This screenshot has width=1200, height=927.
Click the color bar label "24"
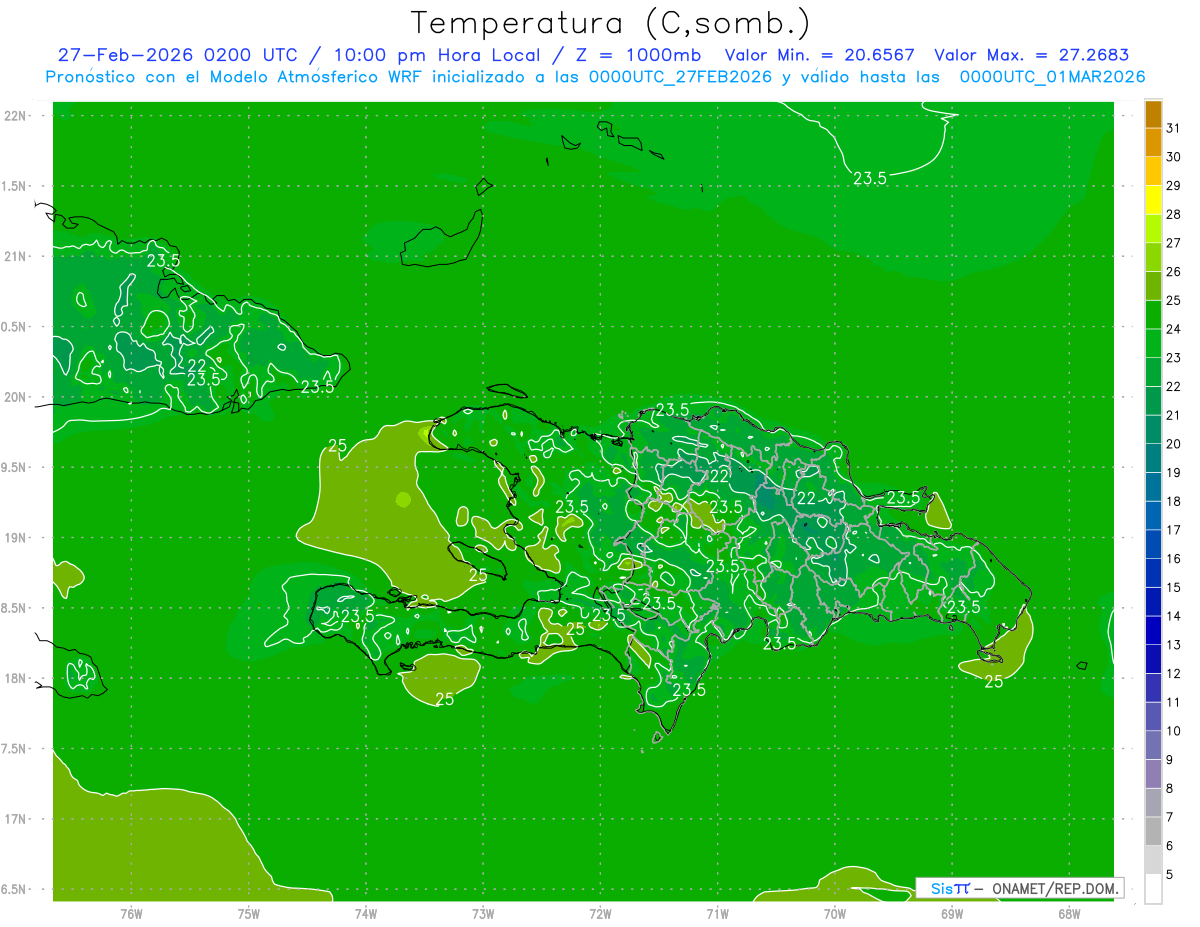[1174, 329]
